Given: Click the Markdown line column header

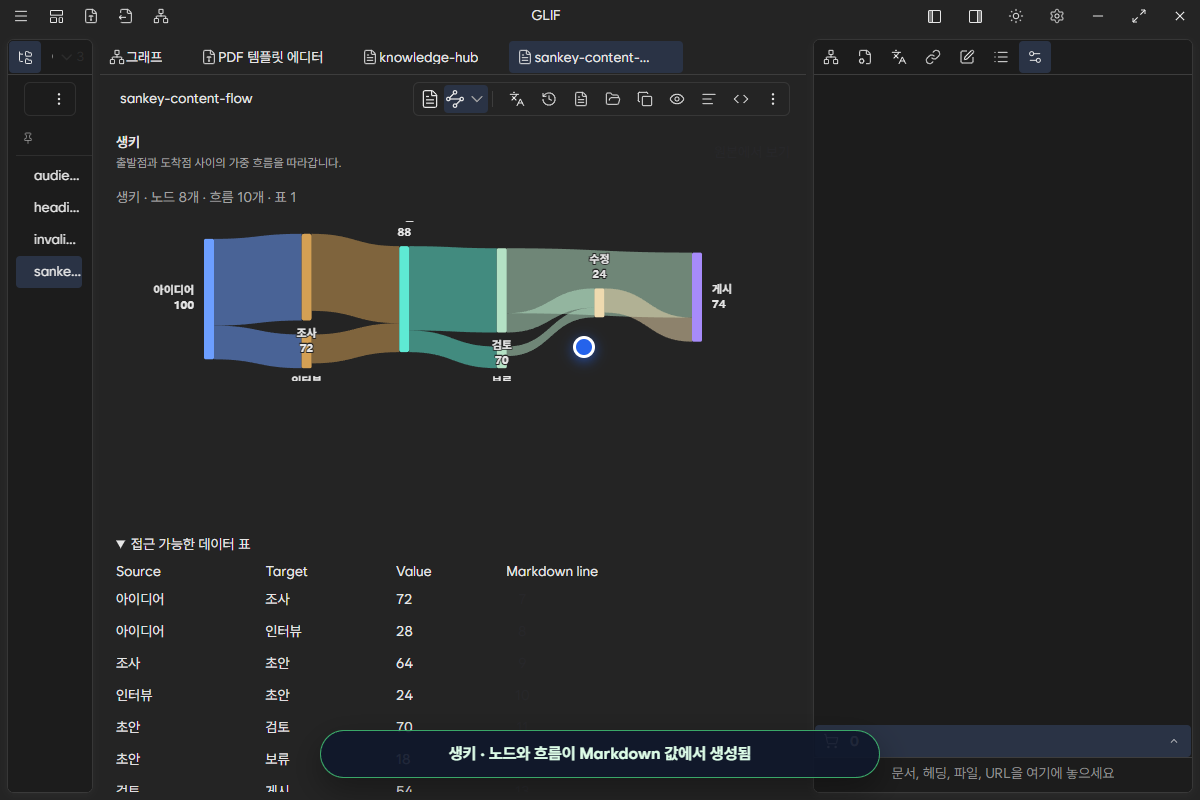Looking at the screenshot, I should tap(552, 572).
